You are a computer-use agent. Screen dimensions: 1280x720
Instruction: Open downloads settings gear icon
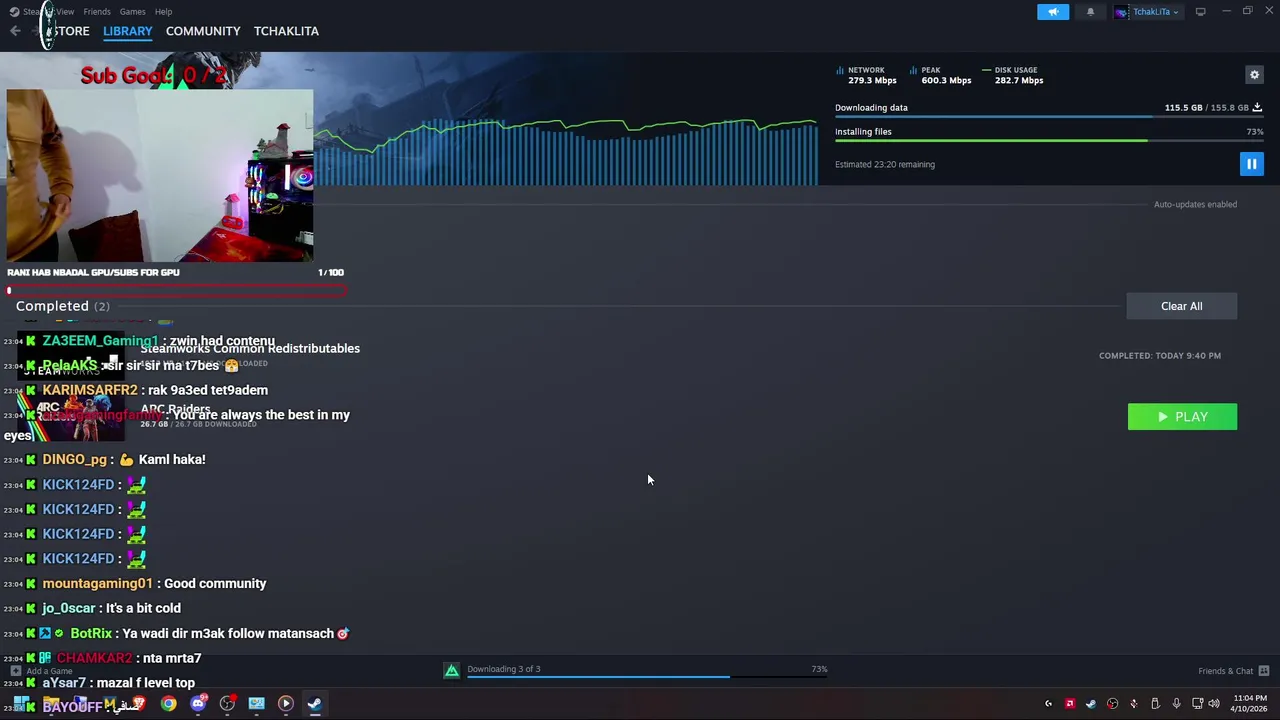coord(1254,75)
